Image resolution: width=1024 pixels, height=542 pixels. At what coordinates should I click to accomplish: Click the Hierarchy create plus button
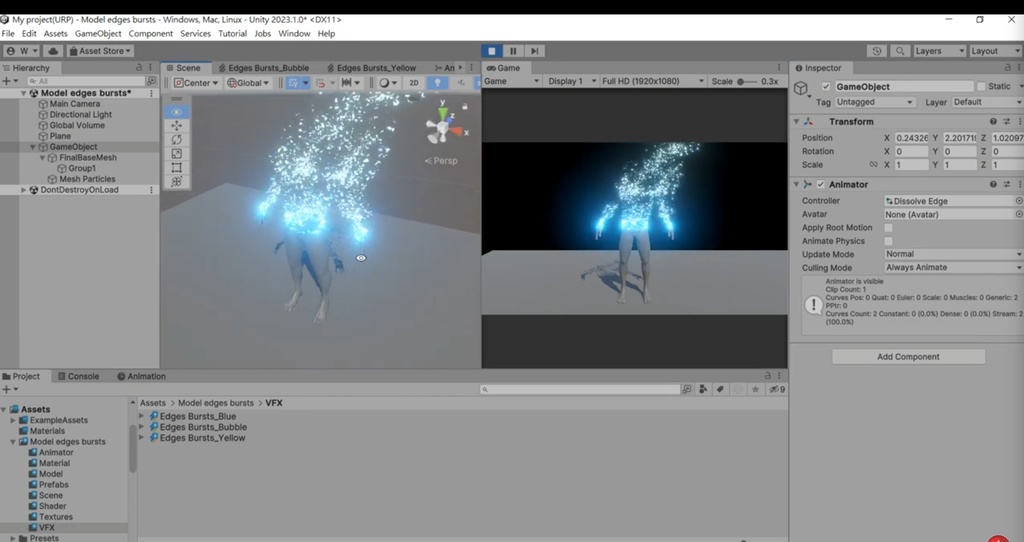coord(6,81)
